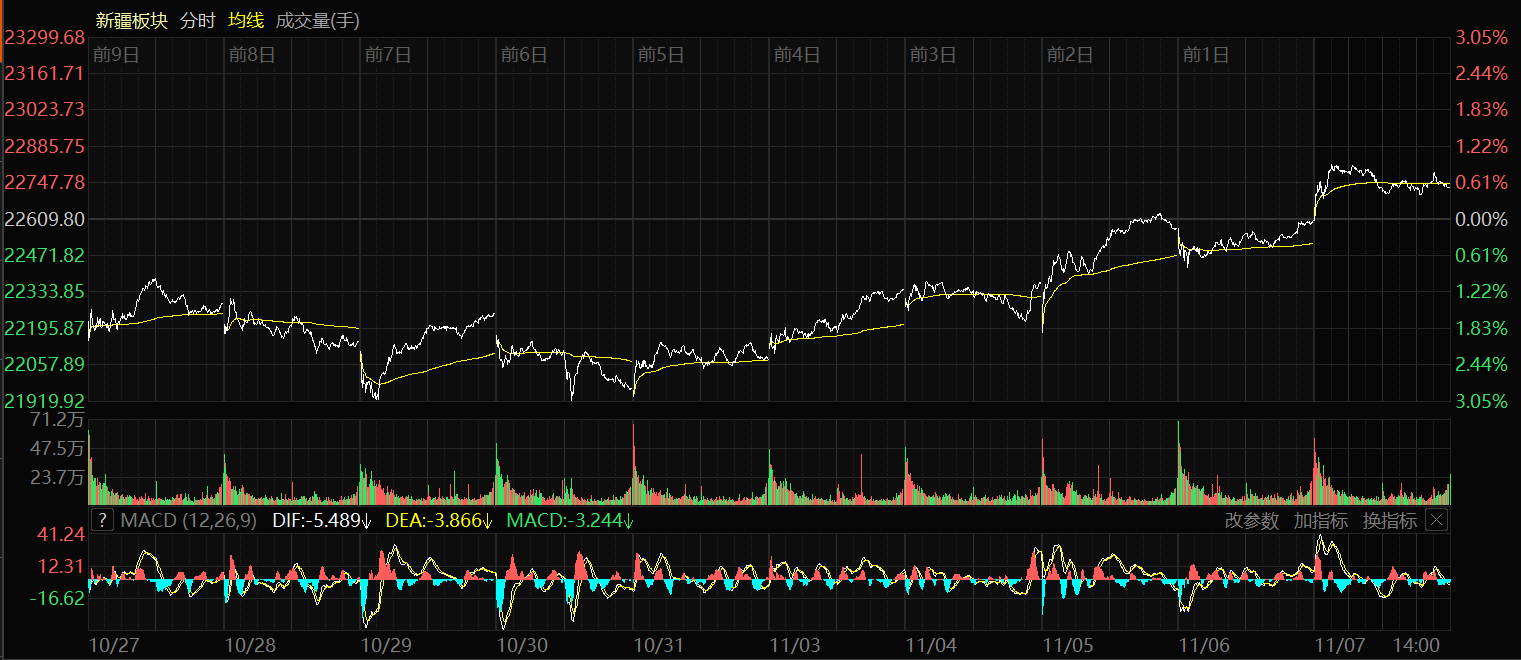Click the MACD help question mark icon
Screen dimensions: 1521x660
point(102,520)
